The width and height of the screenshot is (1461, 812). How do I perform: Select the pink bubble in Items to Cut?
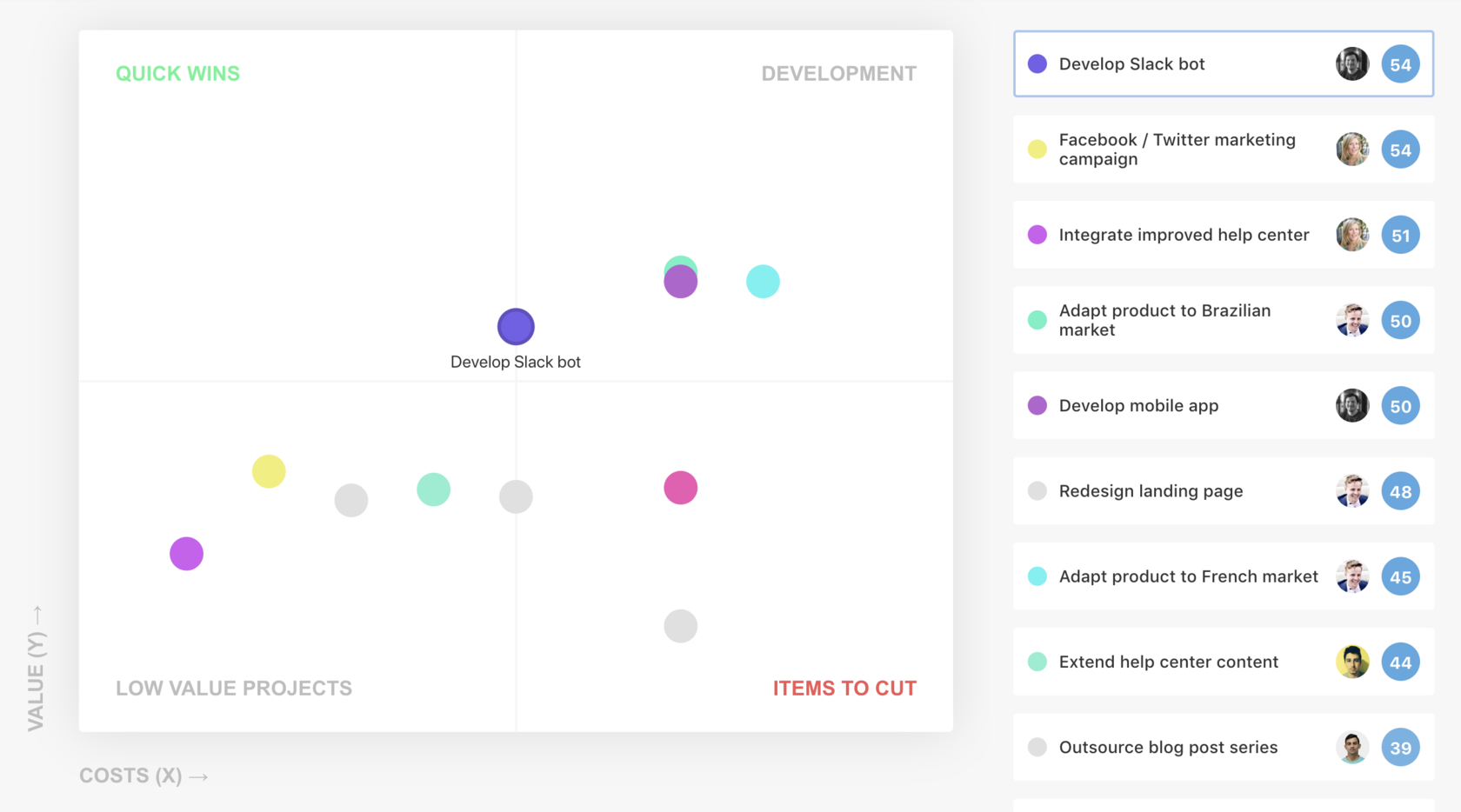(680, 488)
